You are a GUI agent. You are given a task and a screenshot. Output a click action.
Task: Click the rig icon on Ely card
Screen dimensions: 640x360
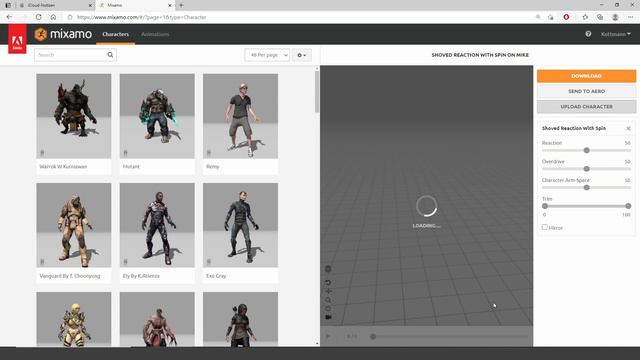[125, 262]
